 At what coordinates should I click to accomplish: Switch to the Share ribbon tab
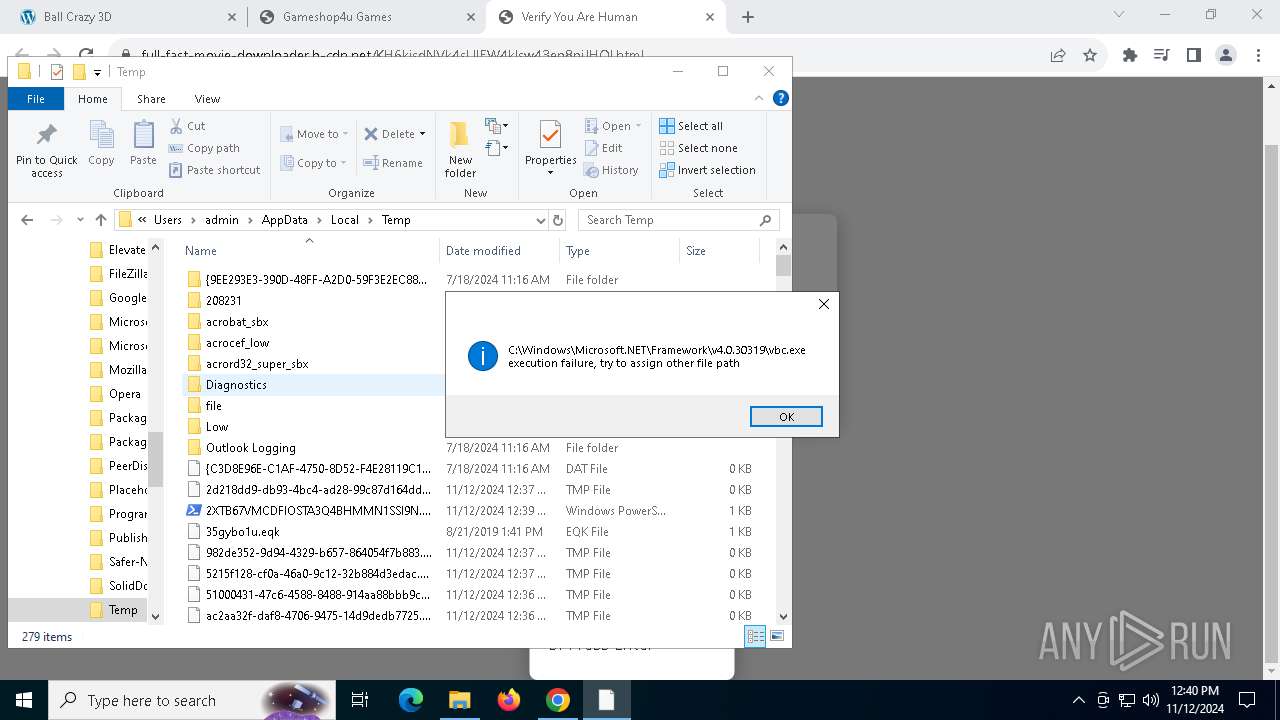coord(151,99)
